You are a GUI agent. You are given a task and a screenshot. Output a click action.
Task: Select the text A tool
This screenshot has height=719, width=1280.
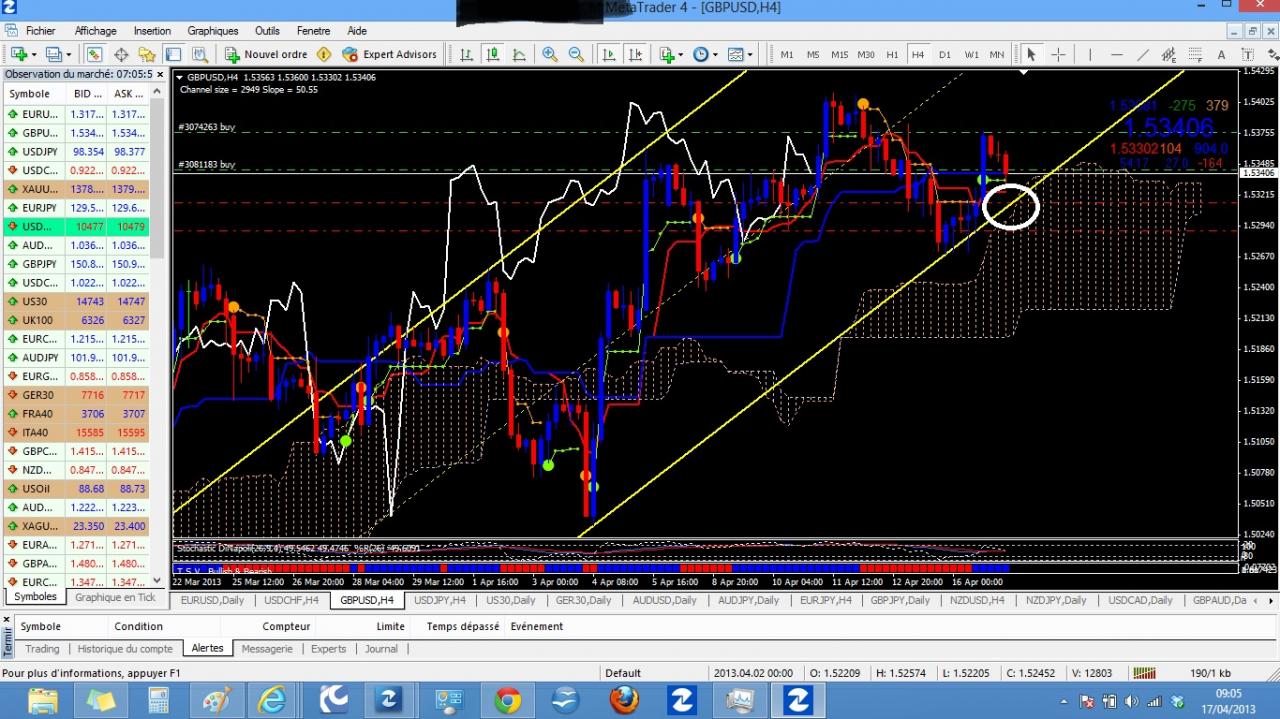(1221, 54)
